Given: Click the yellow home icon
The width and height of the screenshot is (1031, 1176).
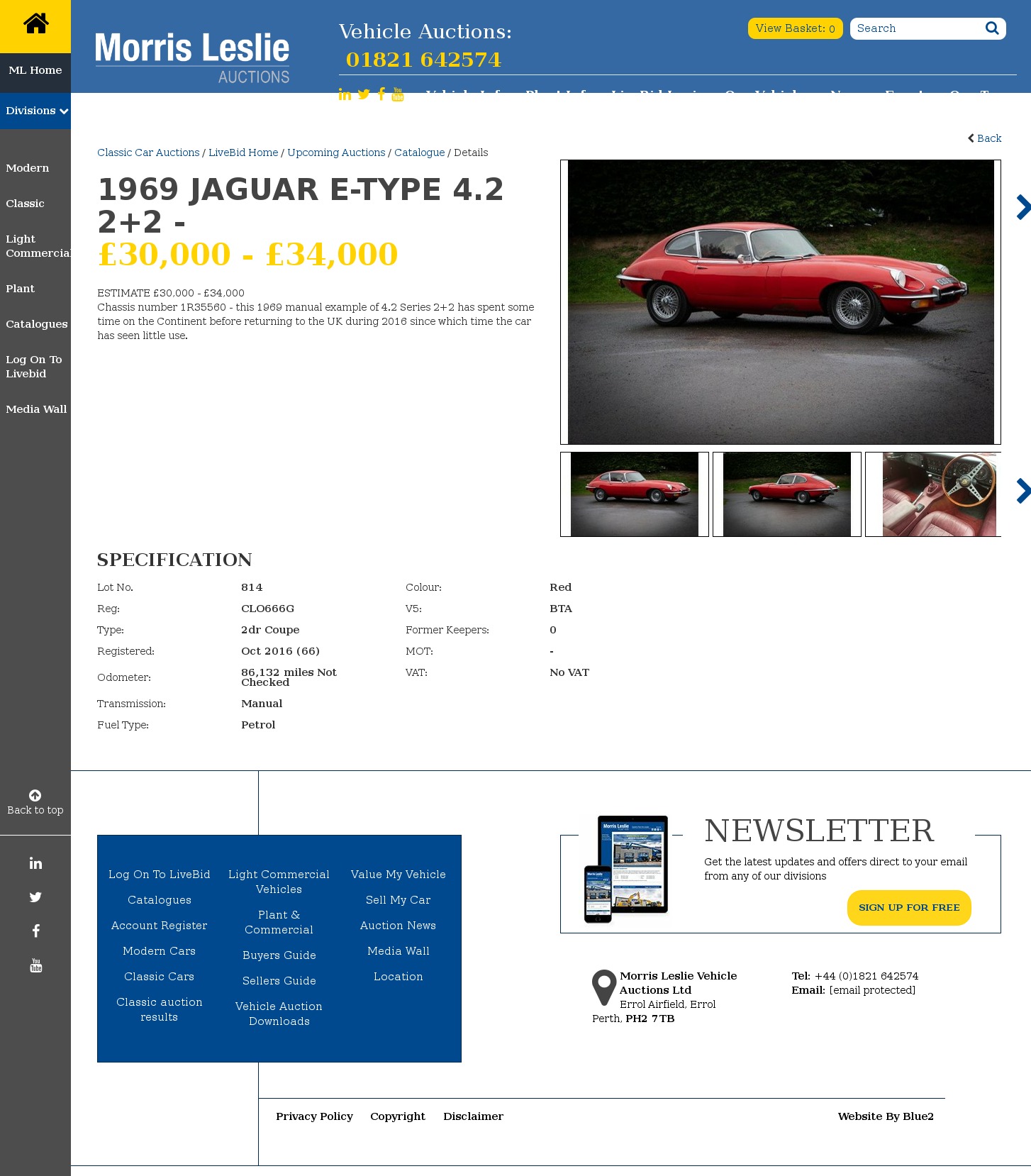Looking at the screenshot, I should point(35,23).
